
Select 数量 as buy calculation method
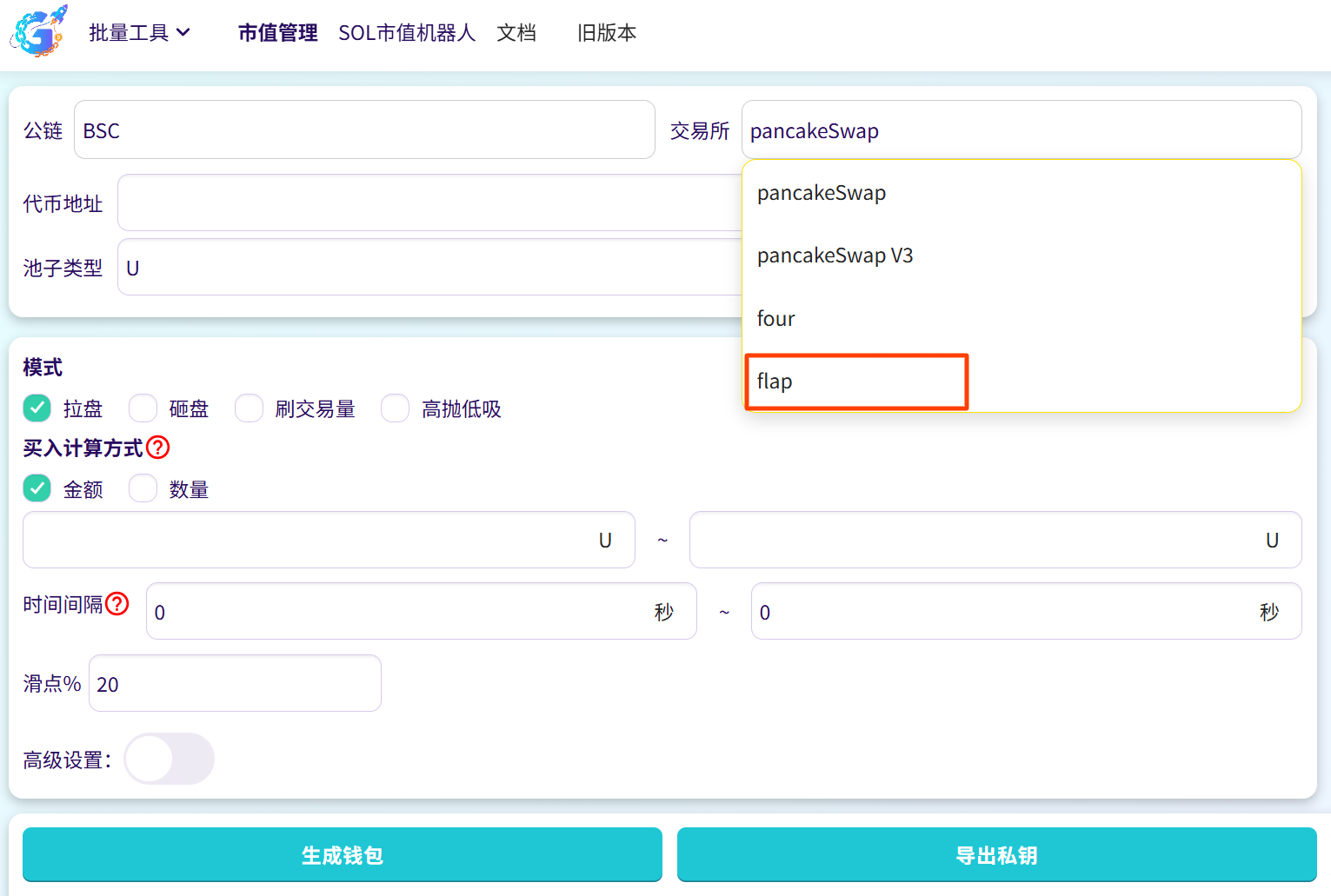[143, 489]
